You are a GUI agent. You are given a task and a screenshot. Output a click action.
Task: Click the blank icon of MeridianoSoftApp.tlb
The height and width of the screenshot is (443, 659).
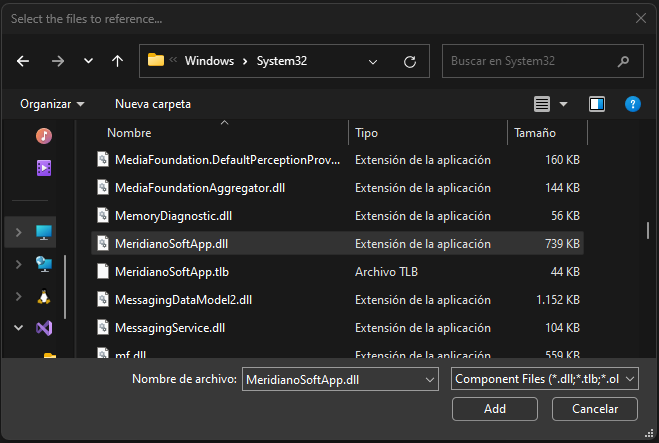point(103,271)
